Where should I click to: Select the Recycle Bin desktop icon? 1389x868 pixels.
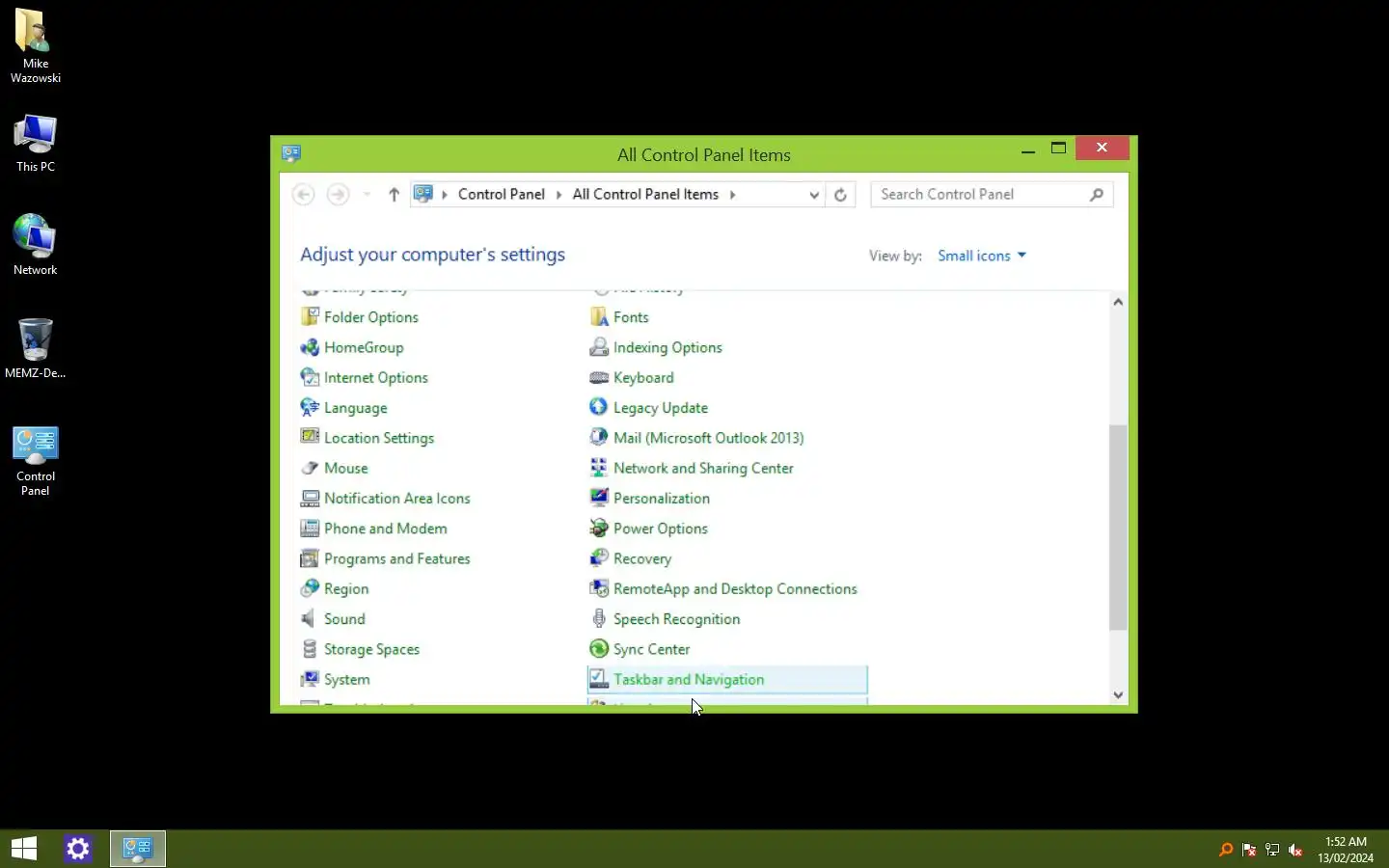pos(36,348)
